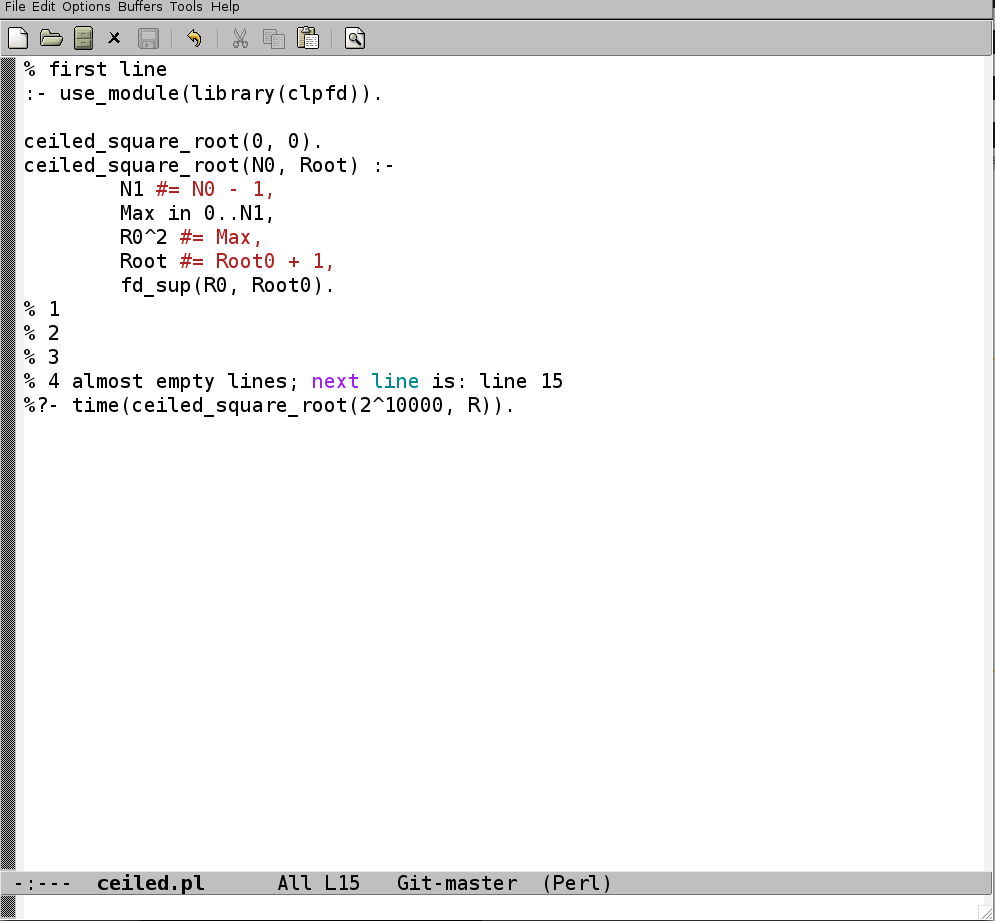This screenshot has height=921, width=995.
Task: Click the Save floppy disk icon
Action: tap(148, 38)
